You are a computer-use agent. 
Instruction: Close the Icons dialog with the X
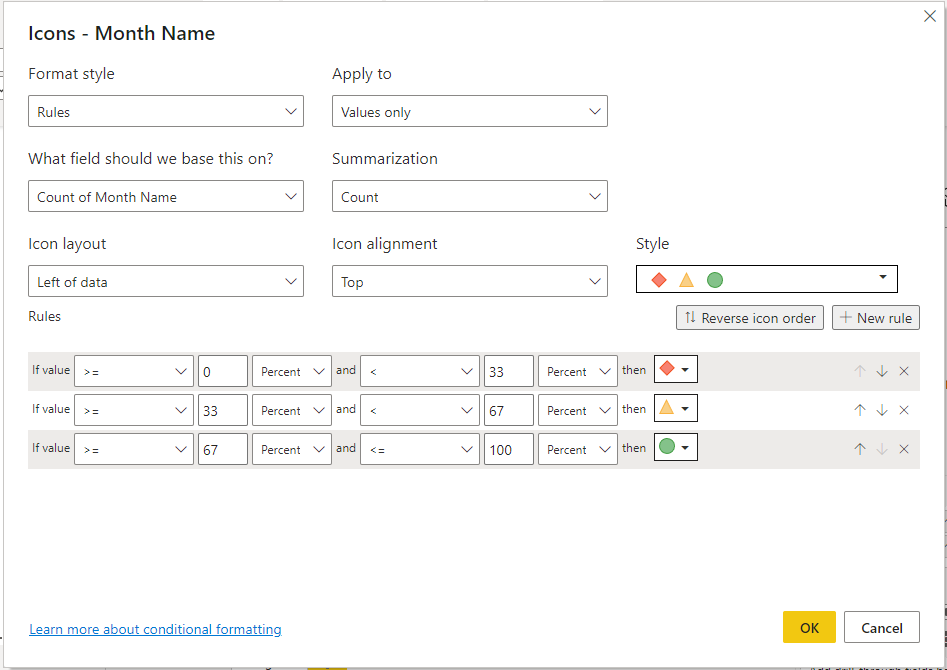click(x=929, y=16)
